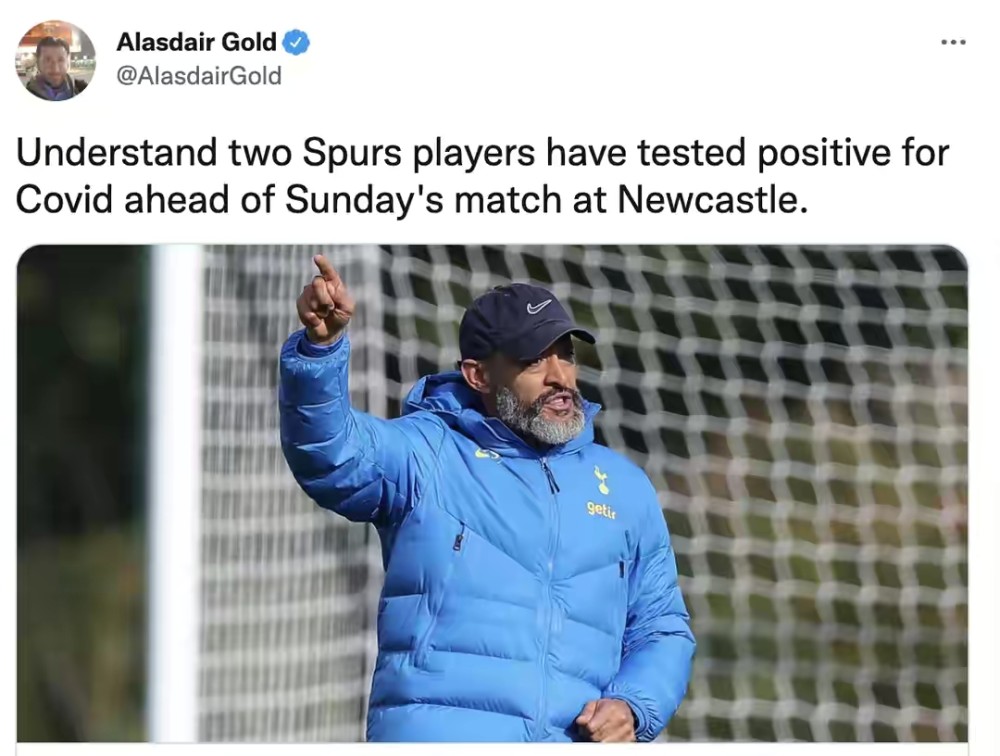Open Alasdair Gold's profile picture
This screenshot has height=756, width=1000.
pos(55,61)
